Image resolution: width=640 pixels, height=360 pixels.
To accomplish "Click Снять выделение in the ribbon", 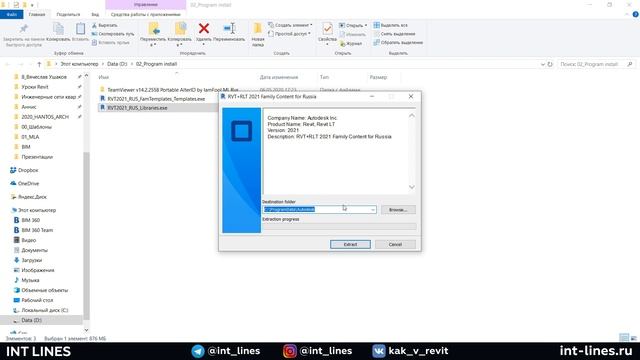I will click(x=394, y=34).
